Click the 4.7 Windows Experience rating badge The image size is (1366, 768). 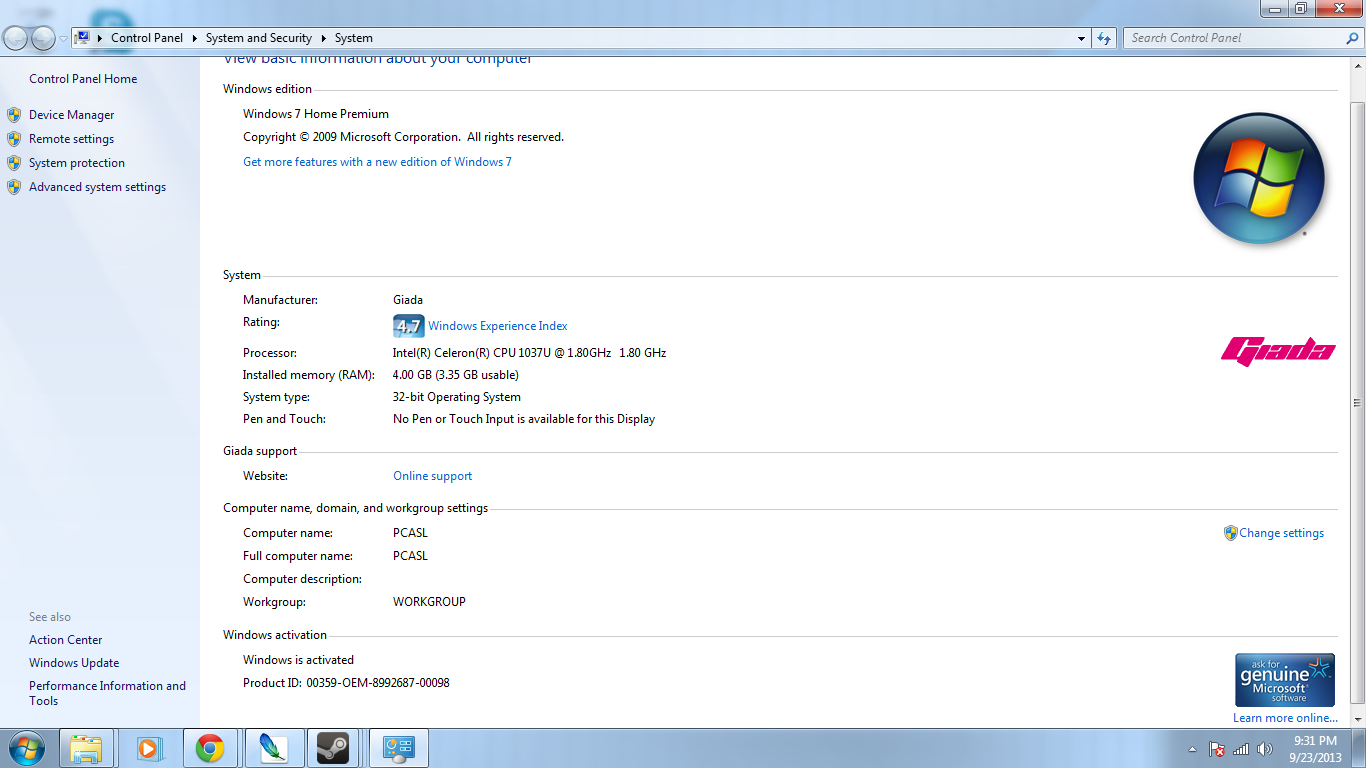(408, 326)
